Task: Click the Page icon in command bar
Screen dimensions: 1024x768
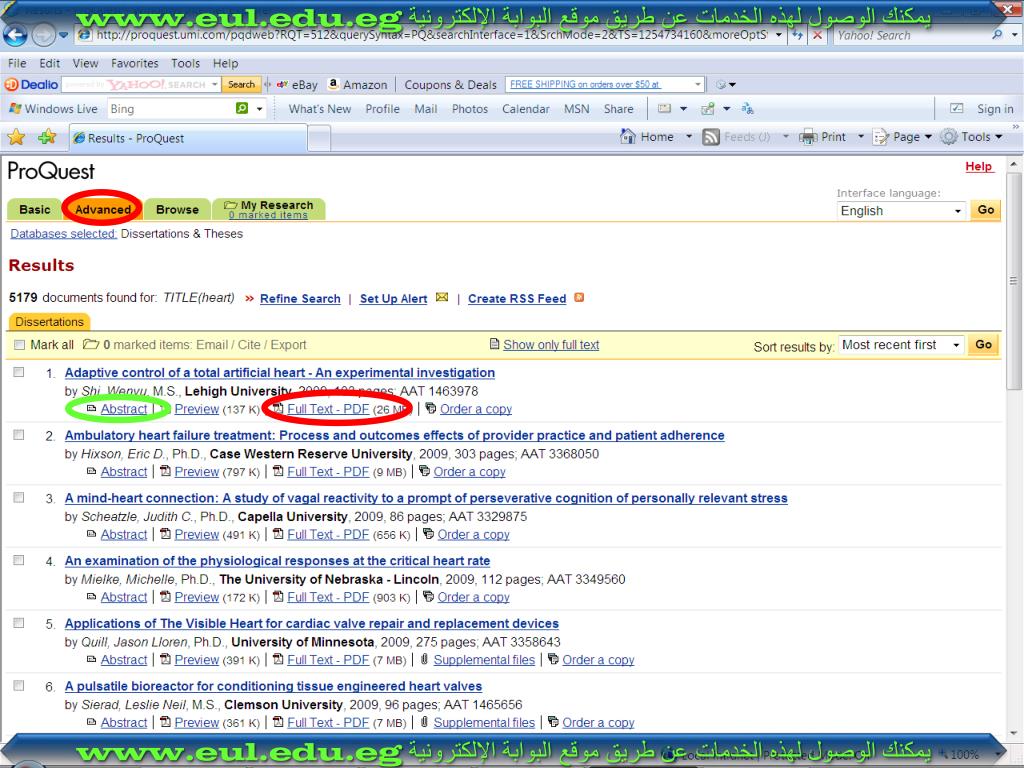Action: [881, 136]
